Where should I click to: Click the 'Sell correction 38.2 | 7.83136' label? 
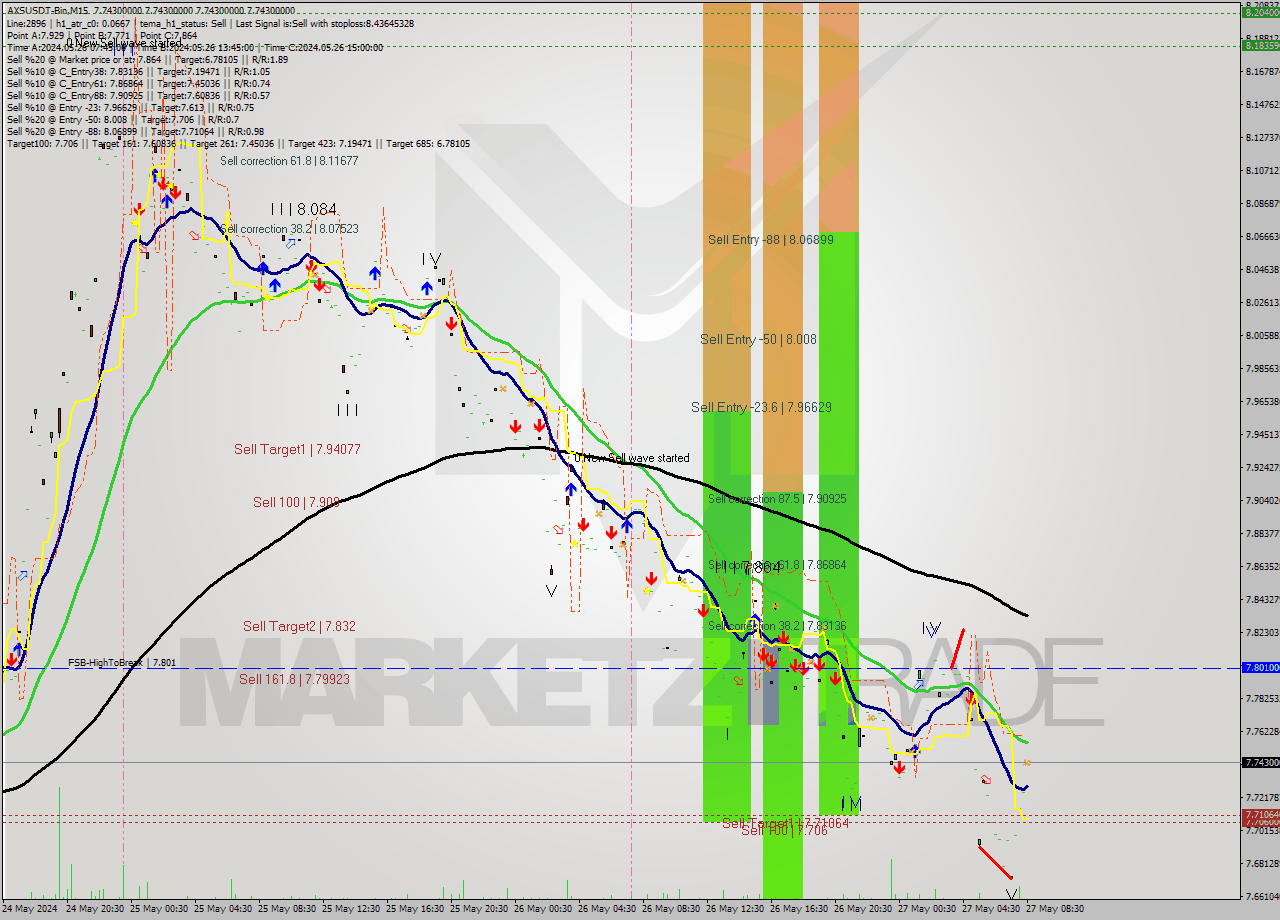777,626
